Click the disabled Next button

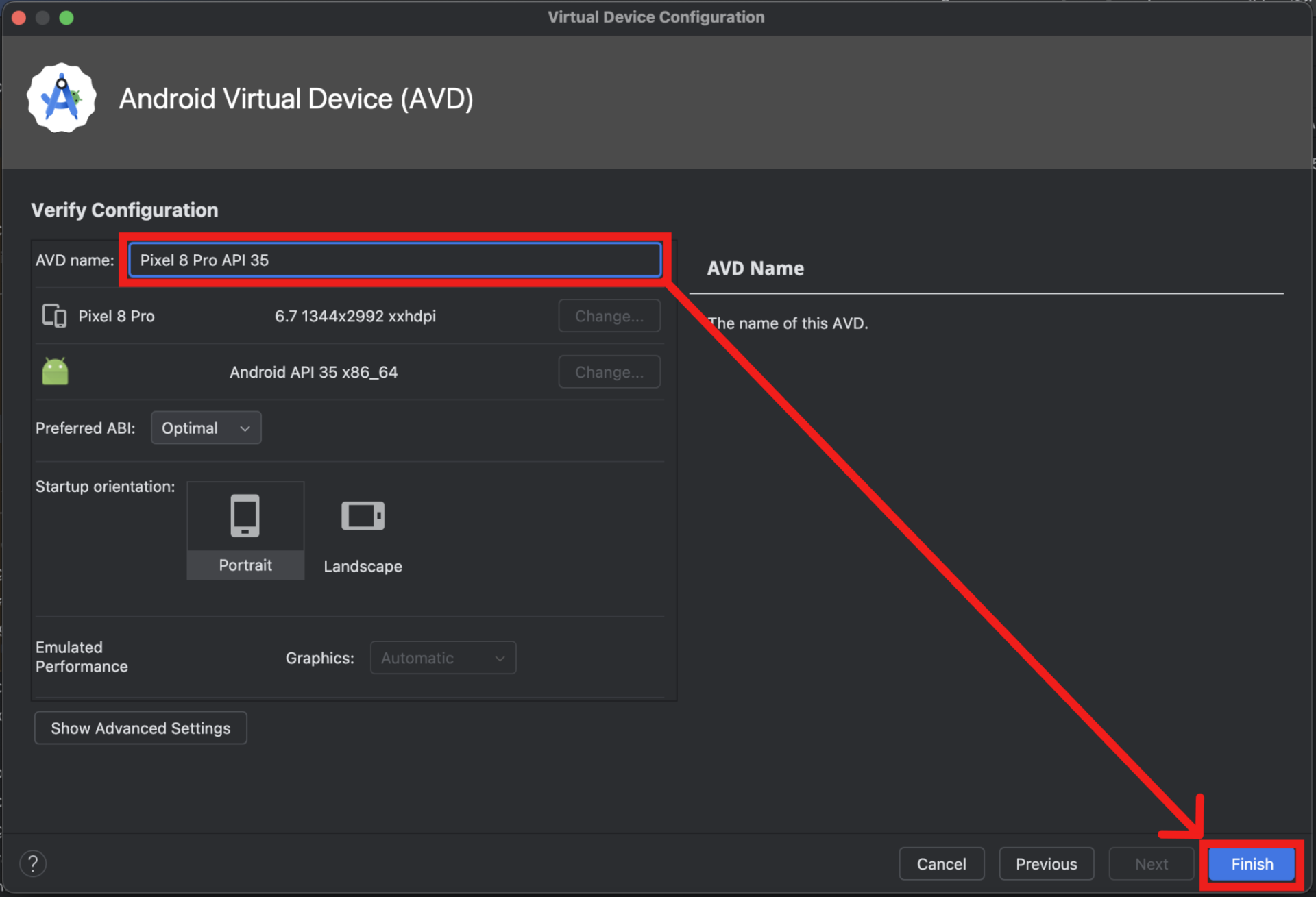pos(1151,864)
